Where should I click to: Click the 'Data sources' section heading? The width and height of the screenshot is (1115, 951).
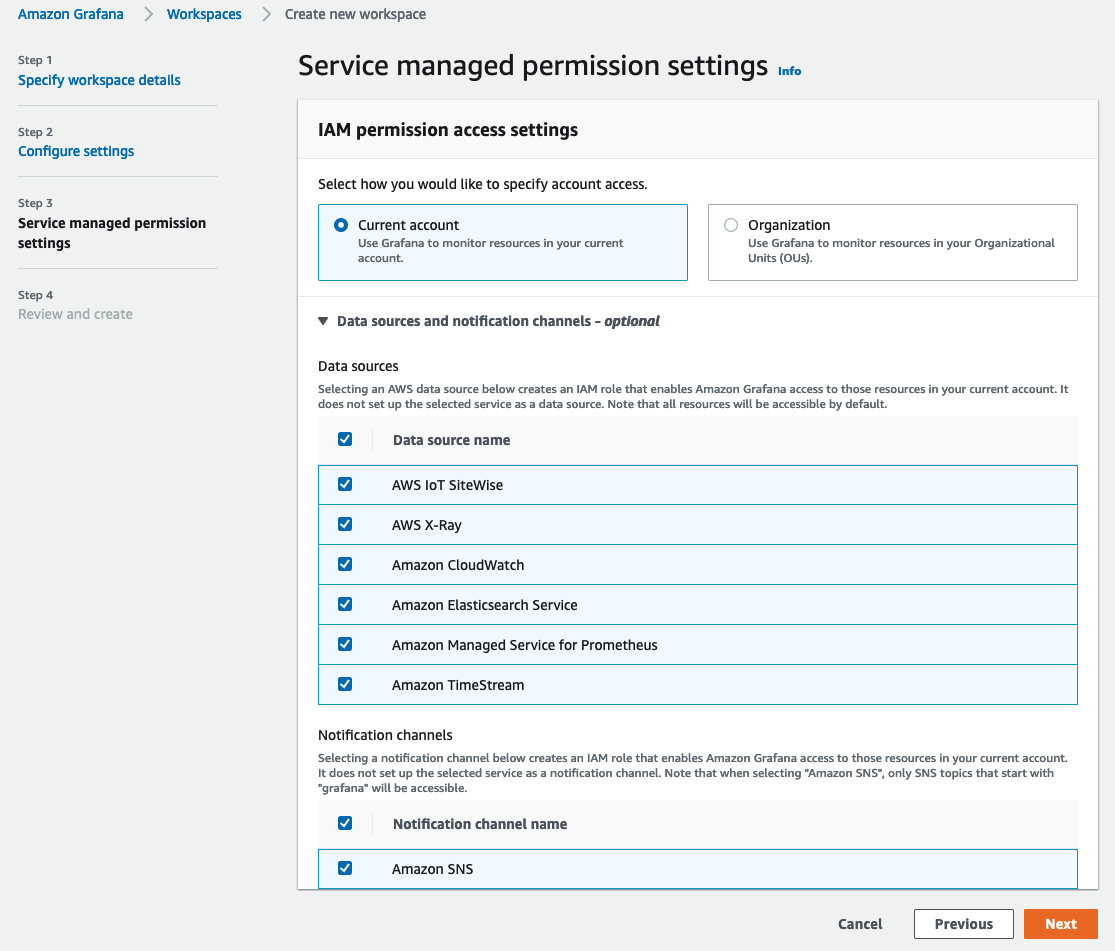click(x=358, y=366)
